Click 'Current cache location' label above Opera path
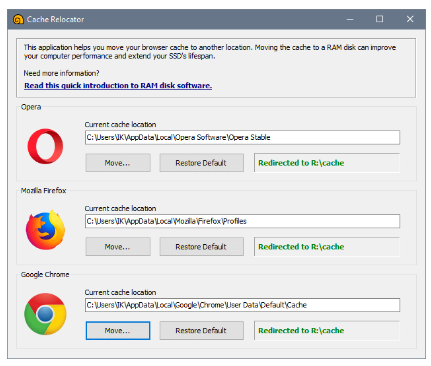Screen dimensions: 431x366 click(x=120, y=124)
